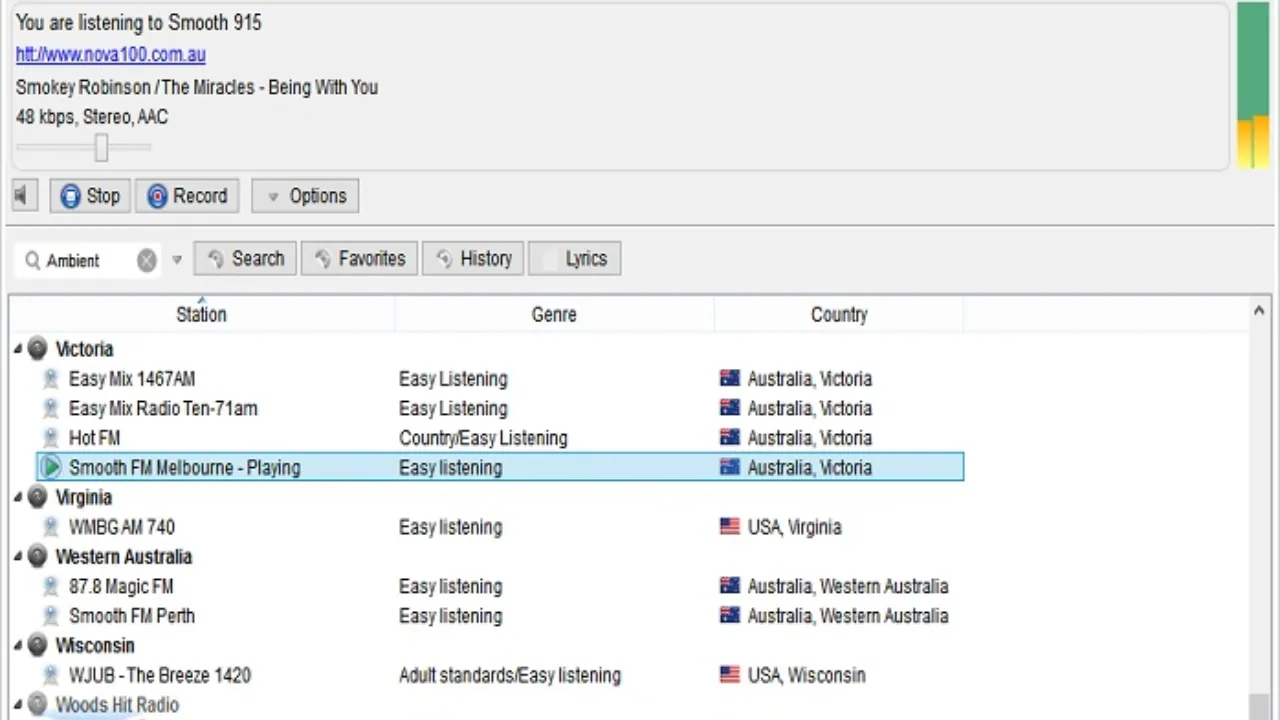Screen dimensions: 1280x720
Task: Open the search field dropdown arrow
Action: [177, 260]
